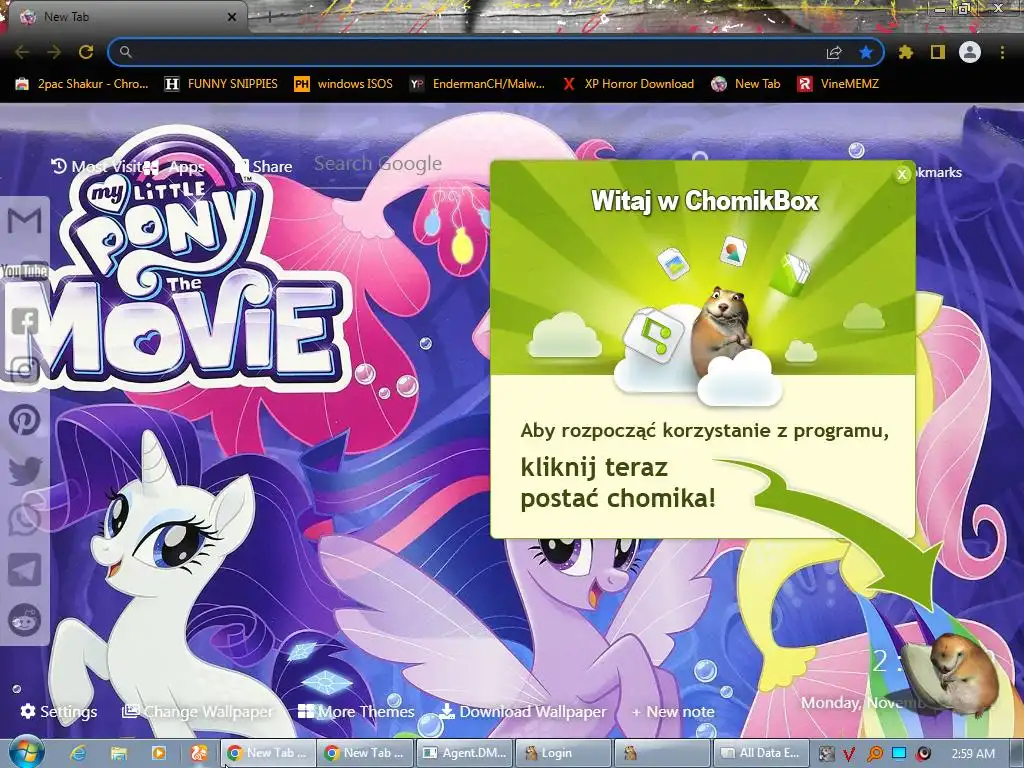Add a note with + New note
1024x768 pixels.
(673, 711)
